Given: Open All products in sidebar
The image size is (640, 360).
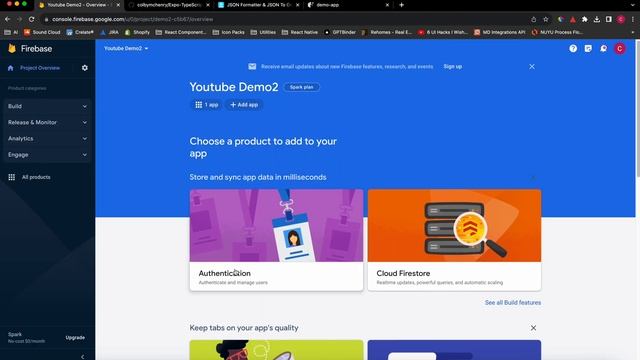Looking at the screenshot, I should click(36, 177).
